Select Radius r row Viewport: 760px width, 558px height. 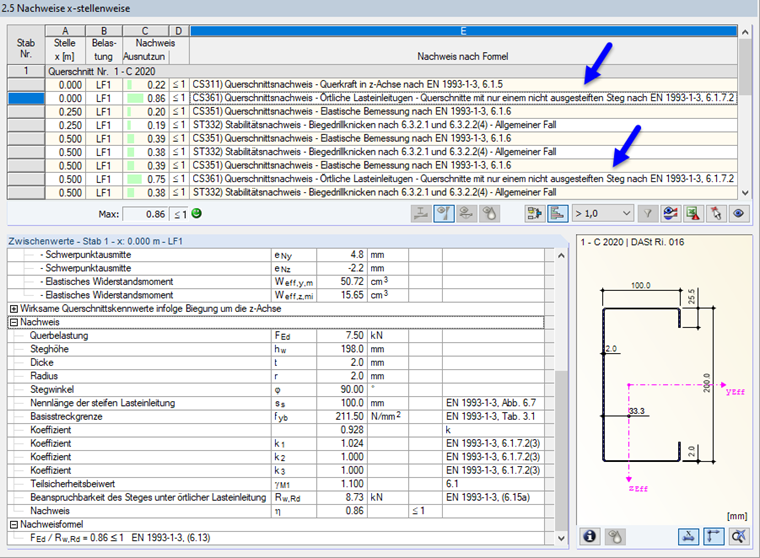point(276,376)
